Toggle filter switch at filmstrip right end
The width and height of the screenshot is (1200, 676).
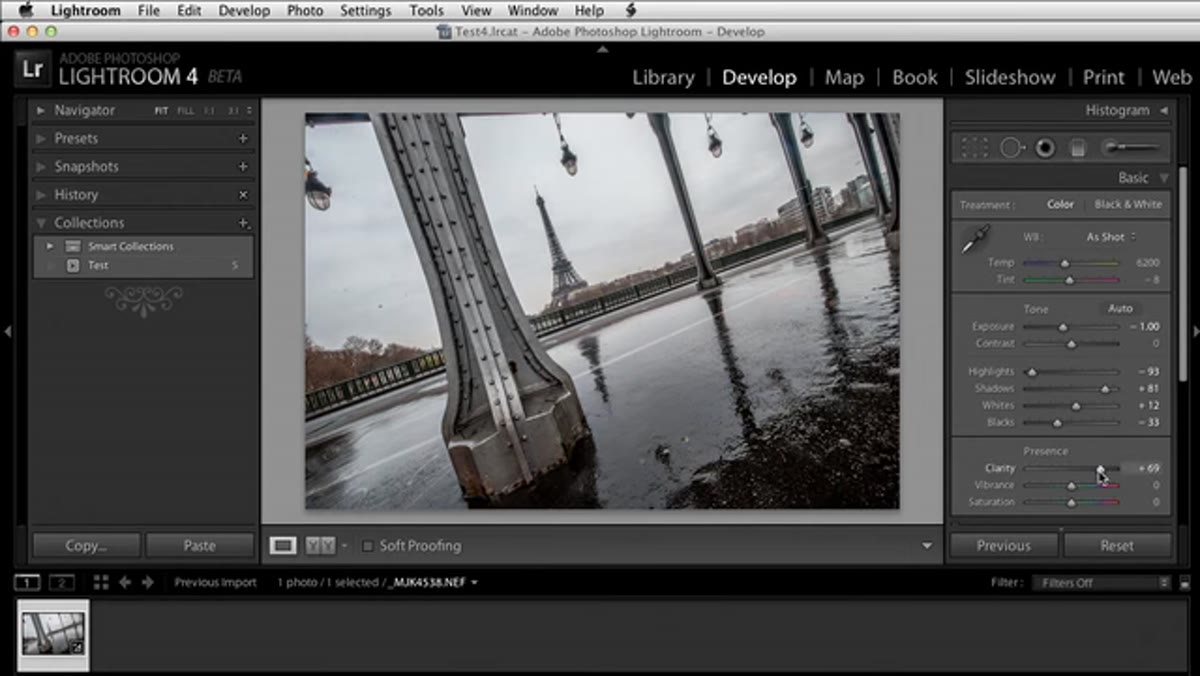point(1185,582)
